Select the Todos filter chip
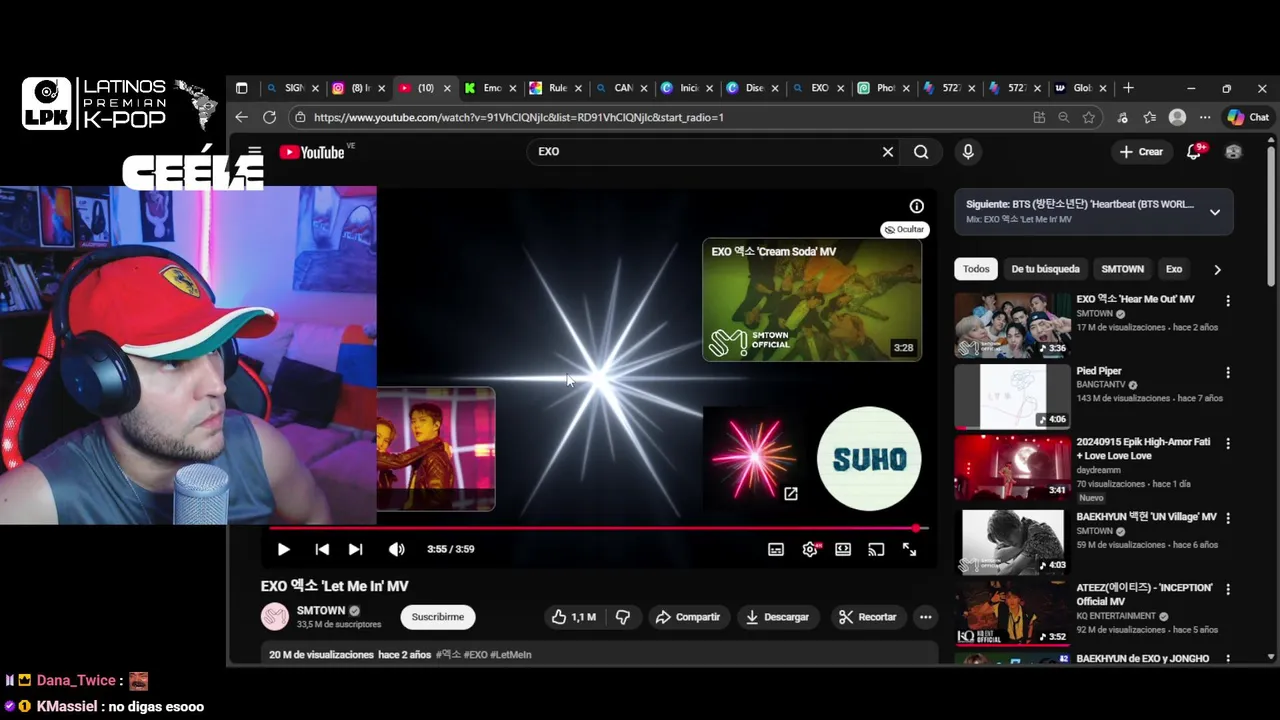The width and height of the screenshot is (1280, 720). click(x=976, y=269)
